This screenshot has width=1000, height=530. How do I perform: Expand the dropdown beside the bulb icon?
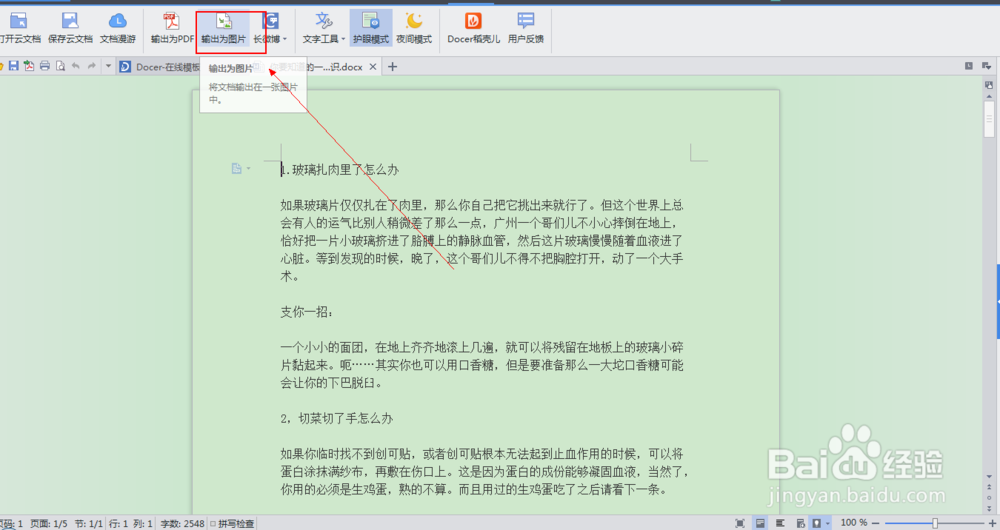827,524
